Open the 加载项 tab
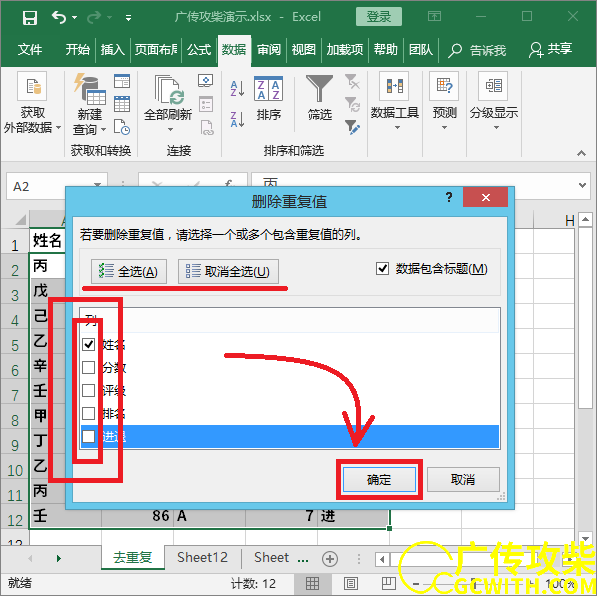The width and height of the screenshot is (597, 596). click(x=345, y=50)
